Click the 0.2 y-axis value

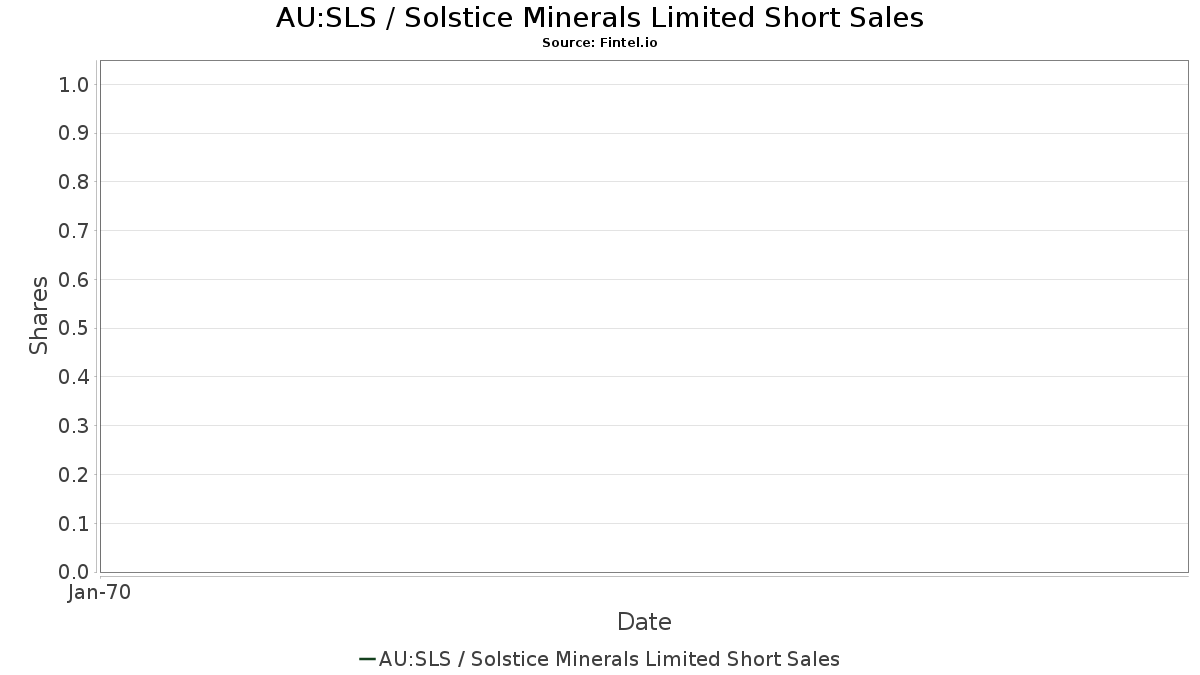click(x=75, y=474)
